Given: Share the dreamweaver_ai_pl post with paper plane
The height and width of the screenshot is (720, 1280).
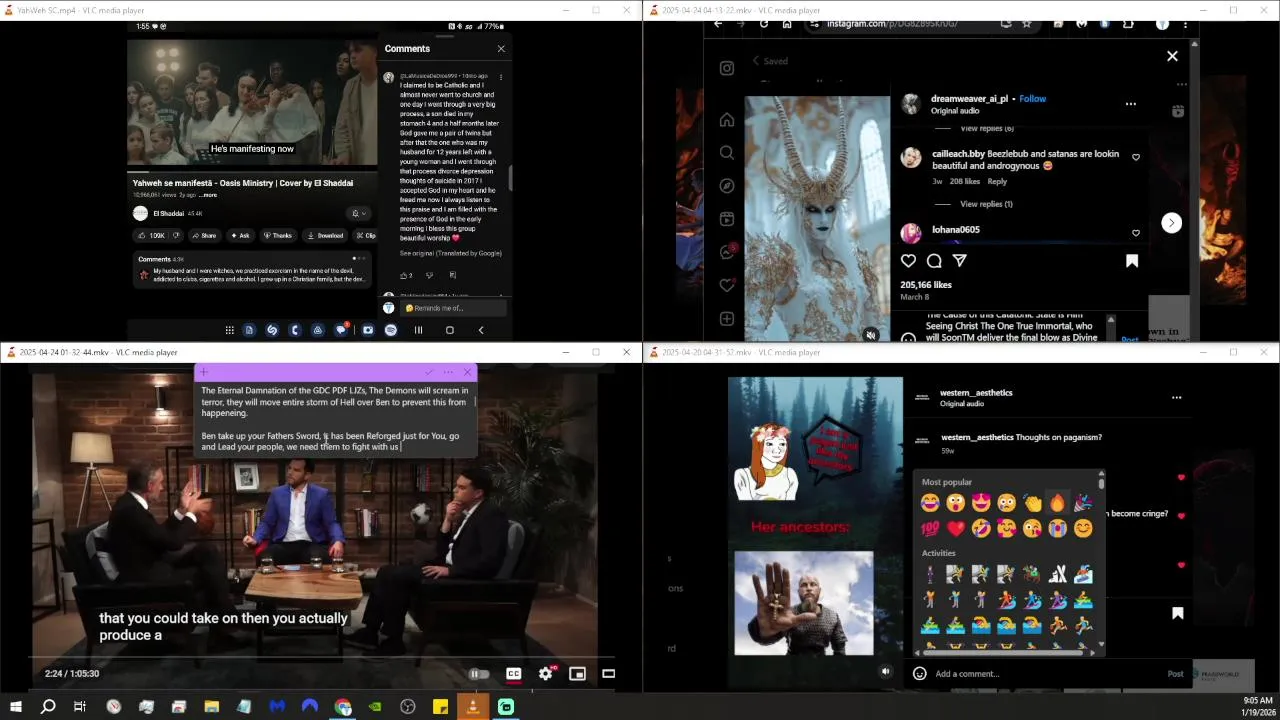Looking at the screenshot, I should pos(960,261).
